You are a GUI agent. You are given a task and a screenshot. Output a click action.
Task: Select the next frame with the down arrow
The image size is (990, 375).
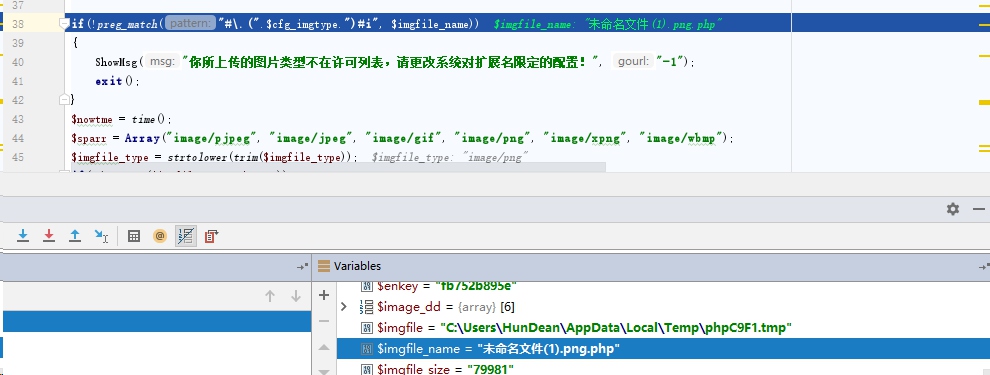click(x=295, y=296)
